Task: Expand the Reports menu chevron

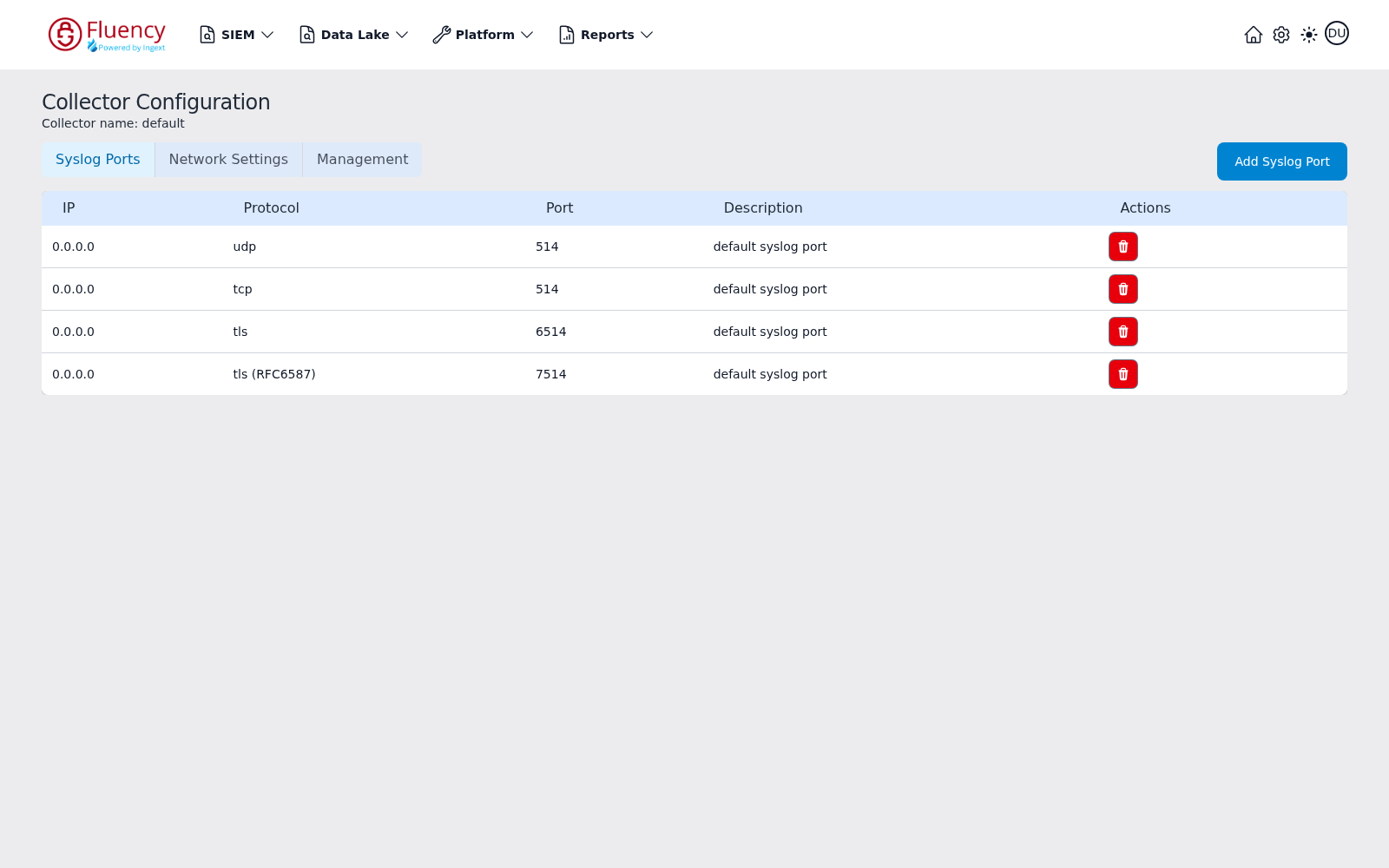Action: coord(647,35)
